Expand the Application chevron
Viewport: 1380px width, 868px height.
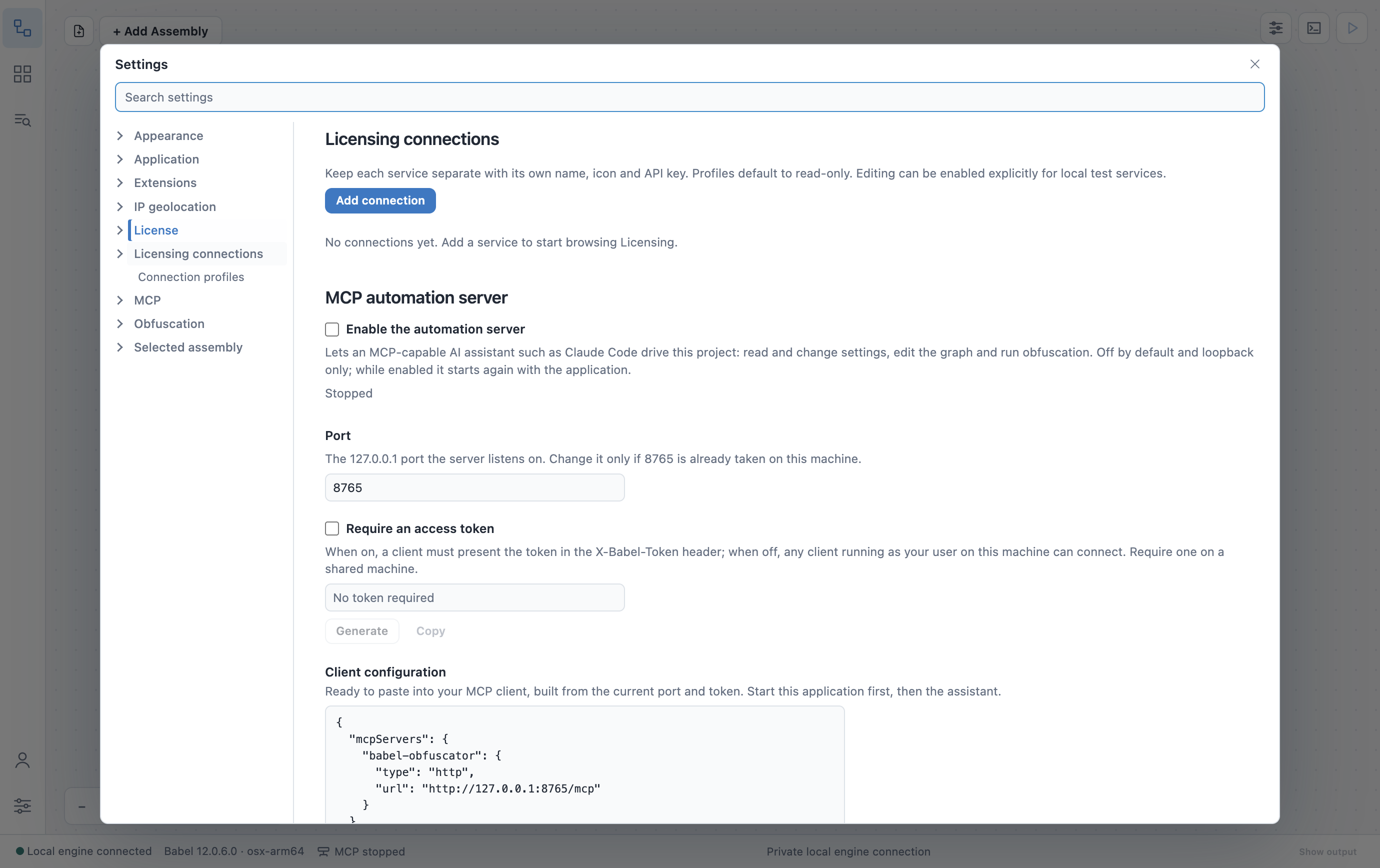[120, 159]
